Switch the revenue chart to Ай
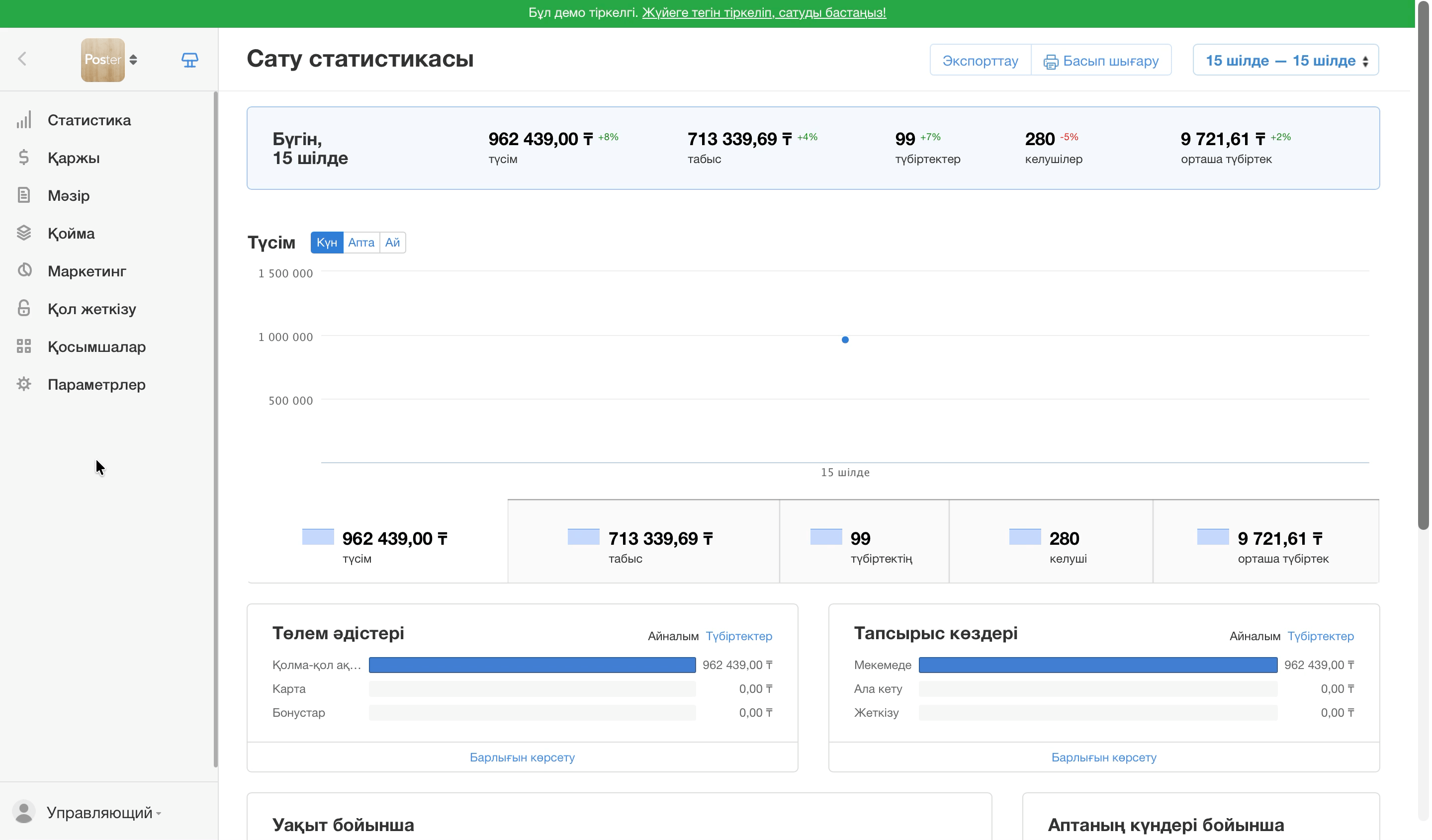The width and height of the screenshot is (1432, 840). click(393, 243)
